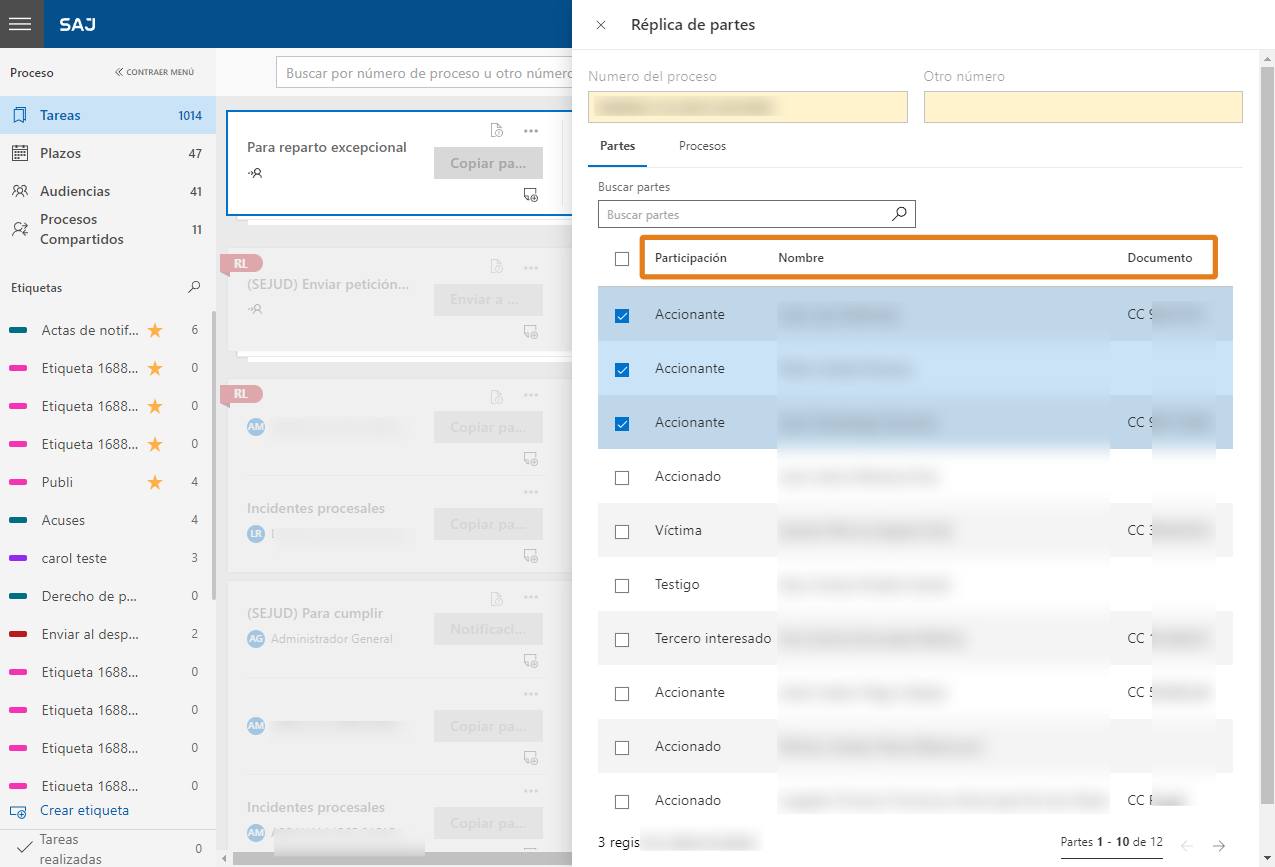Open more options on Para cumplir card
Screen dimensions: 1275x867
pos(531,599)
